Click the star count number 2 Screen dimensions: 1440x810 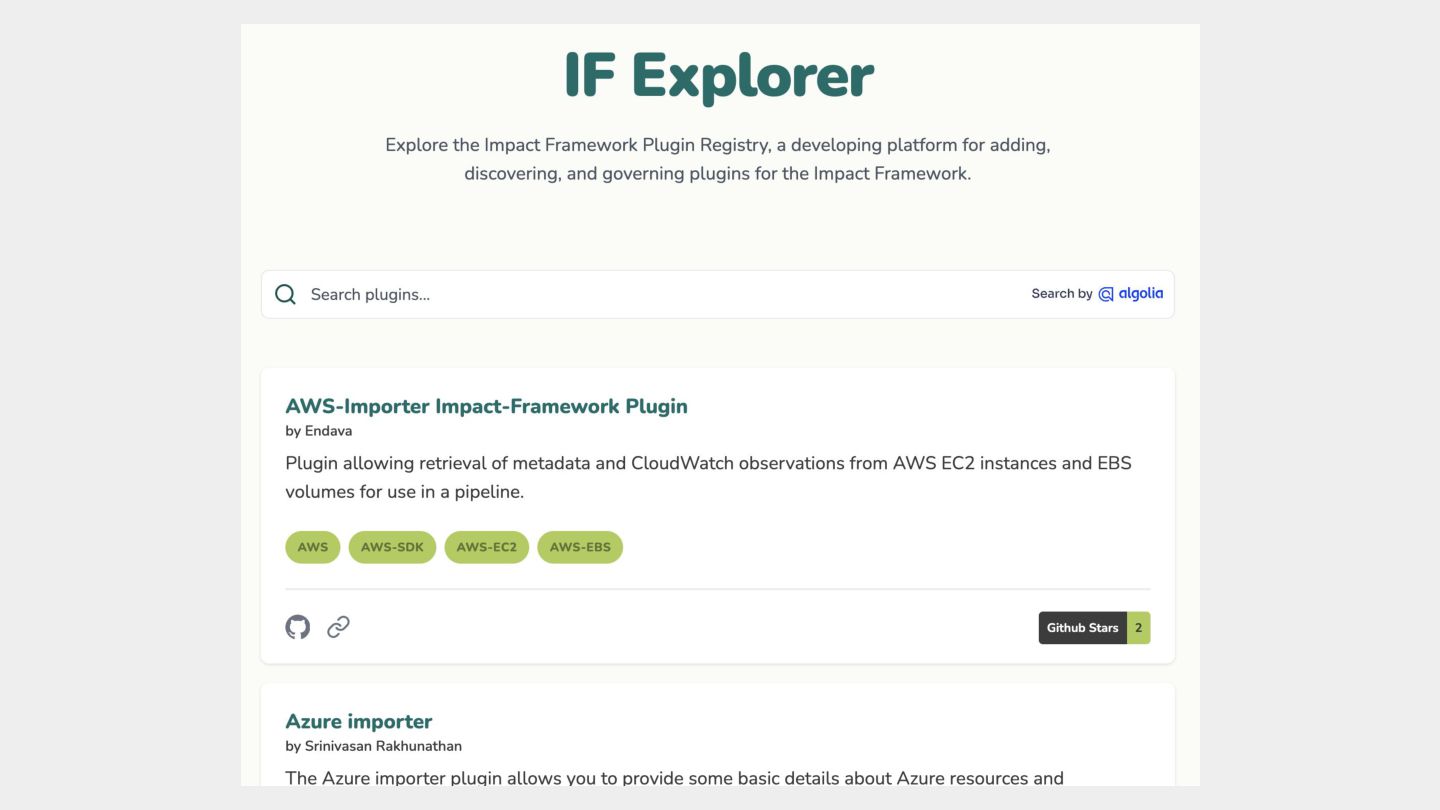tap(1138, 628)
